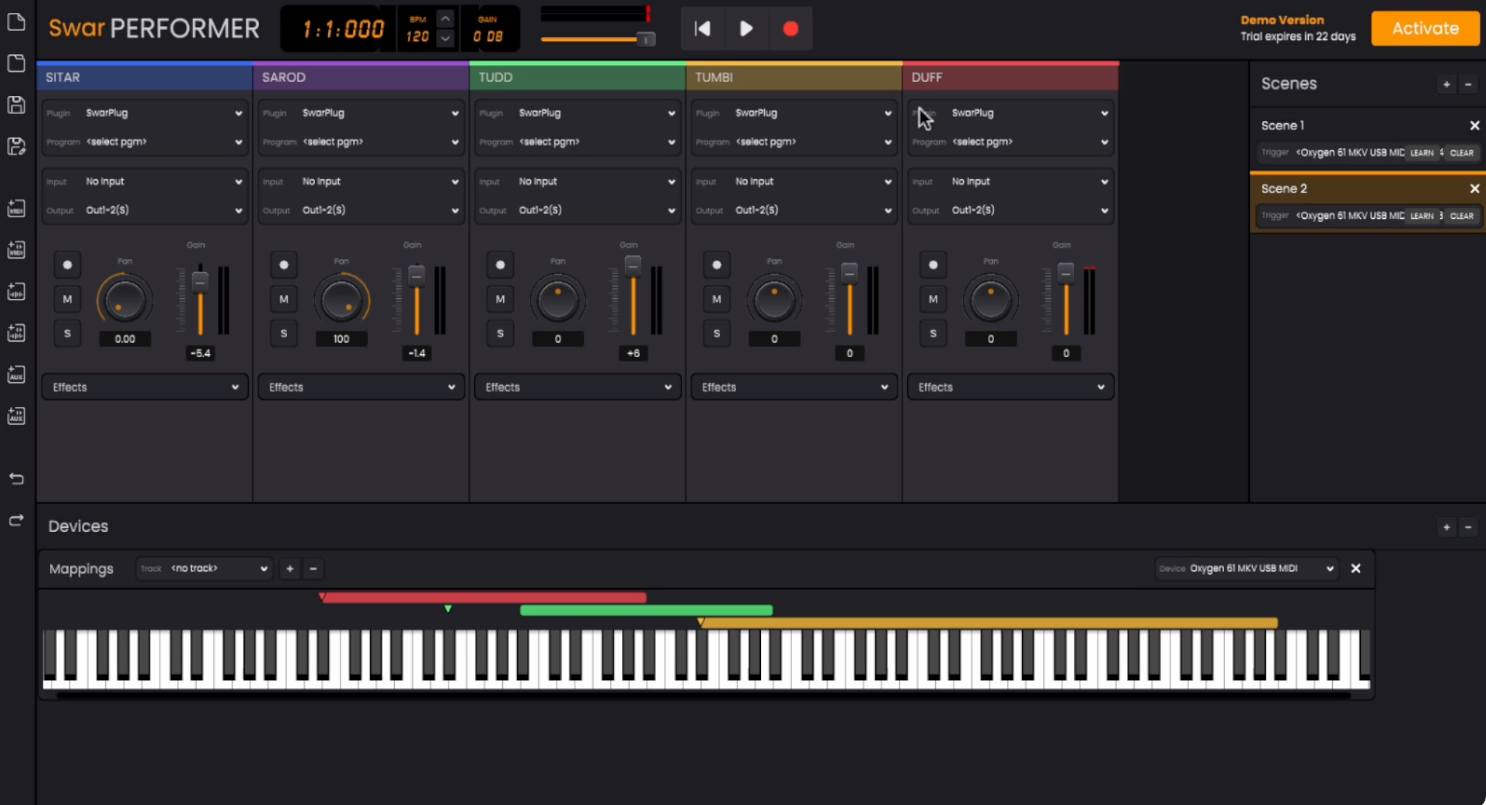This screenshot has width=1486, height=805.
Task: Click the redo arrow icon
Action: click(16, 520)
